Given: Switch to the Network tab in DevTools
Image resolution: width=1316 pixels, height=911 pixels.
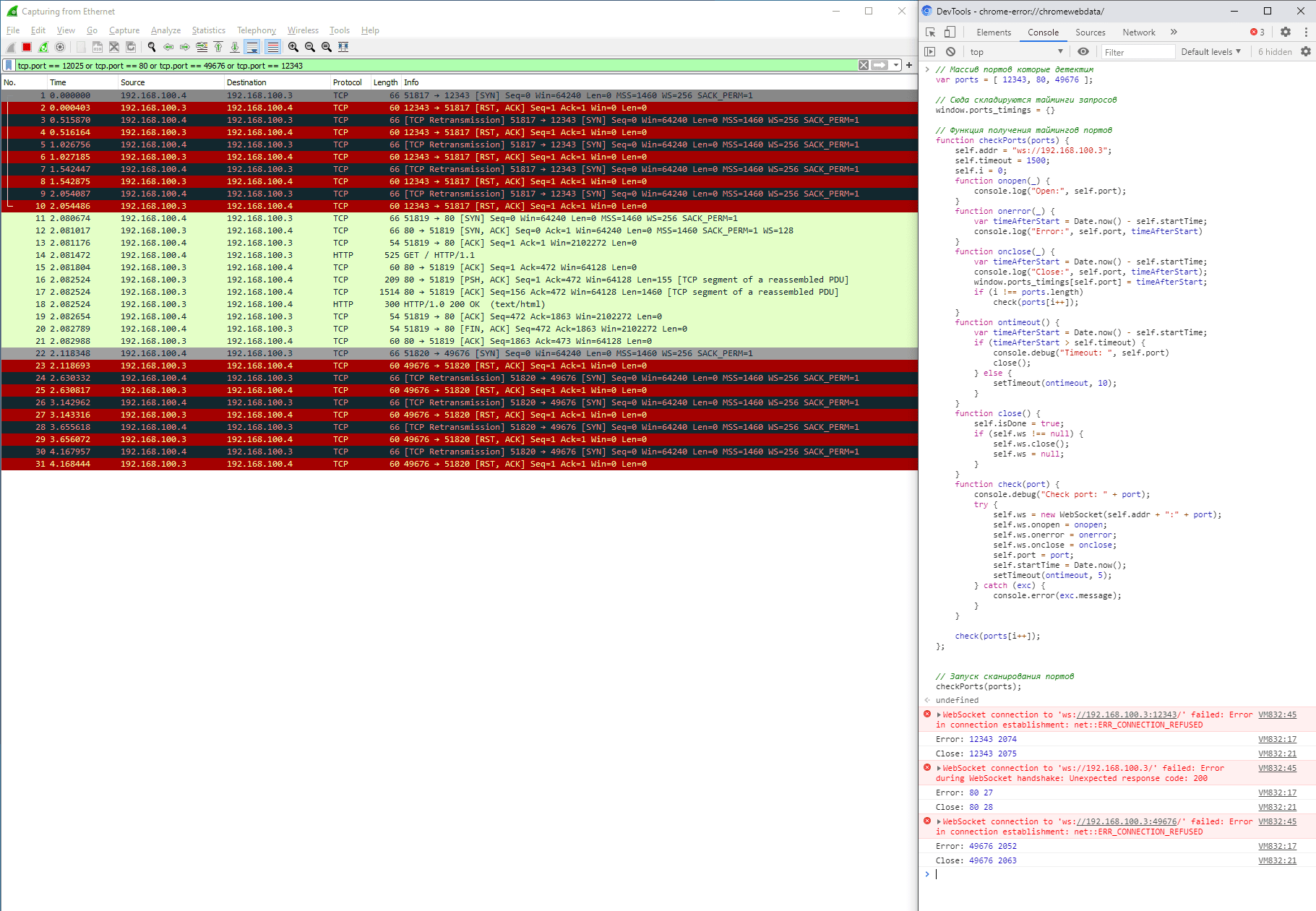Looking at the screenshot, I should pos(1138,33).
